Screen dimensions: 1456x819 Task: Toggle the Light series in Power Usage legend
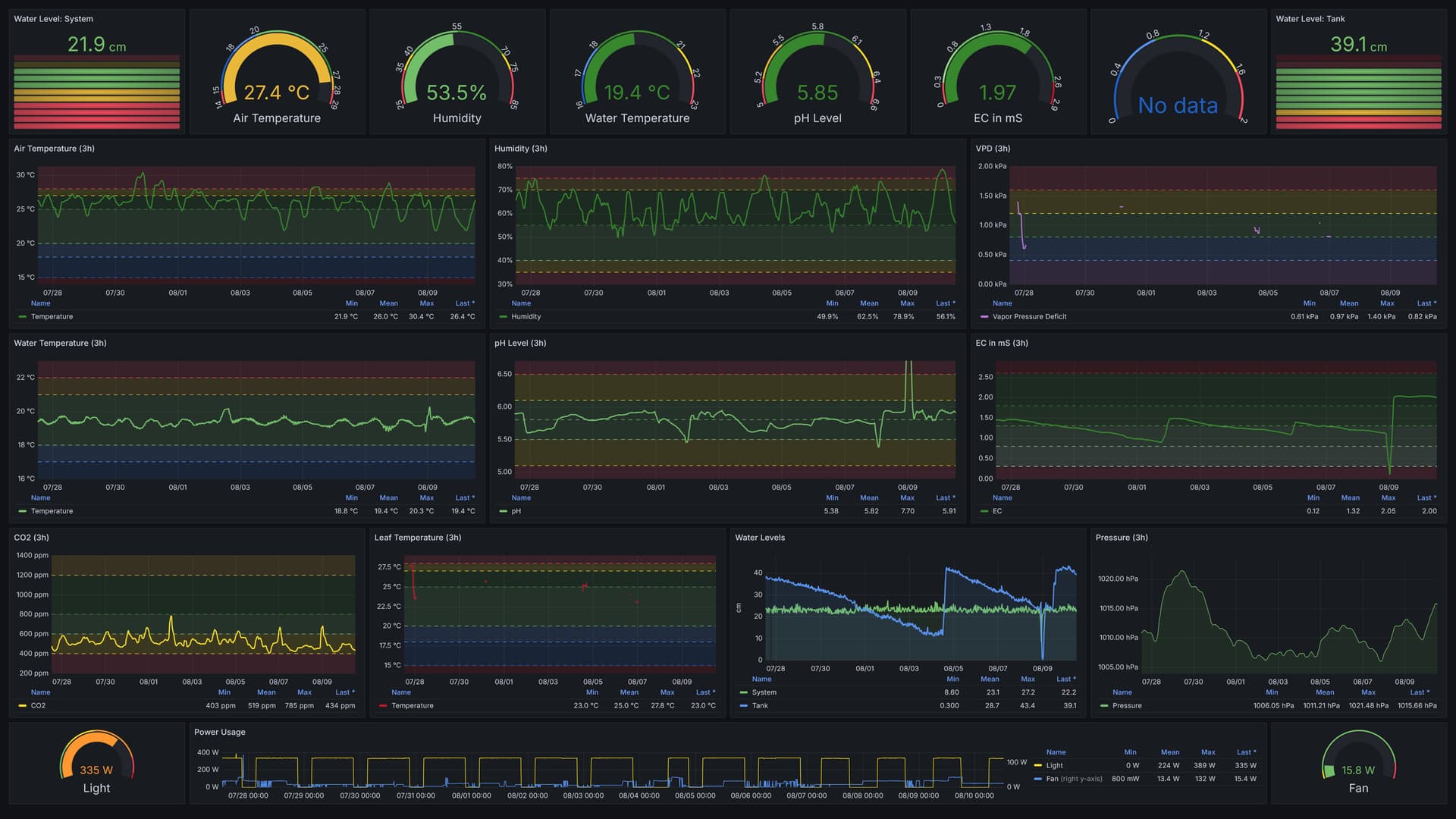[1054, 766]
